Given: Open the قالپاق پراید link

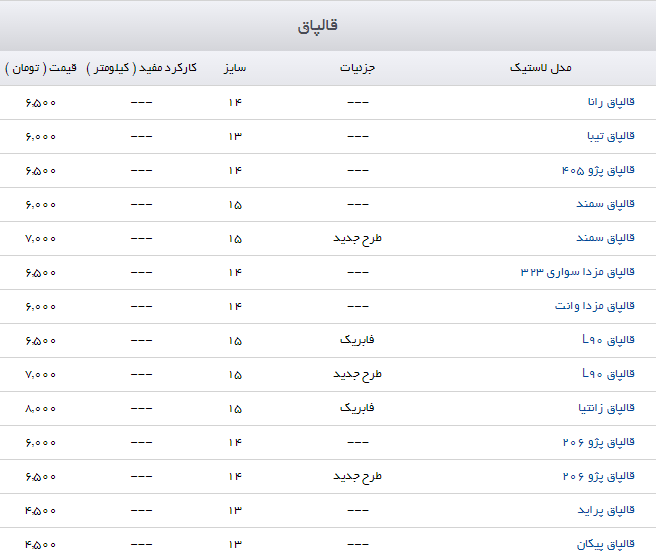Looking at the screenshot, I should (613, 510).
